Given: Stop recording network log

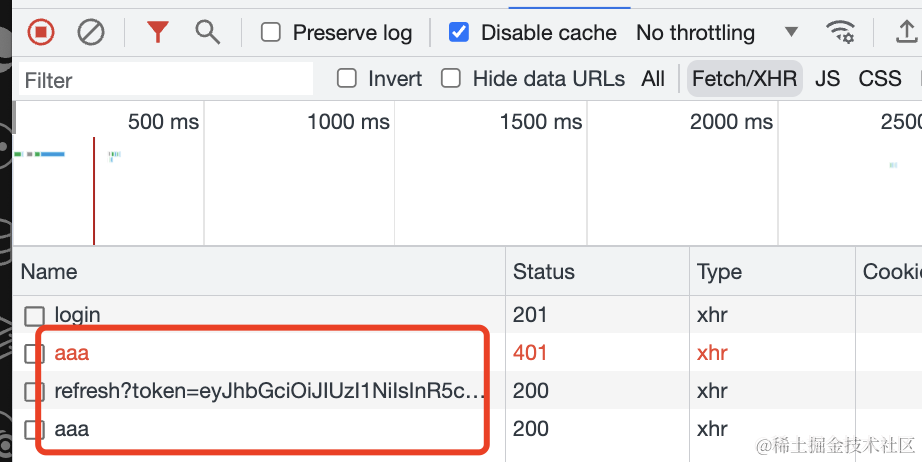Looking at the screenshot, I should click(41, 33).
